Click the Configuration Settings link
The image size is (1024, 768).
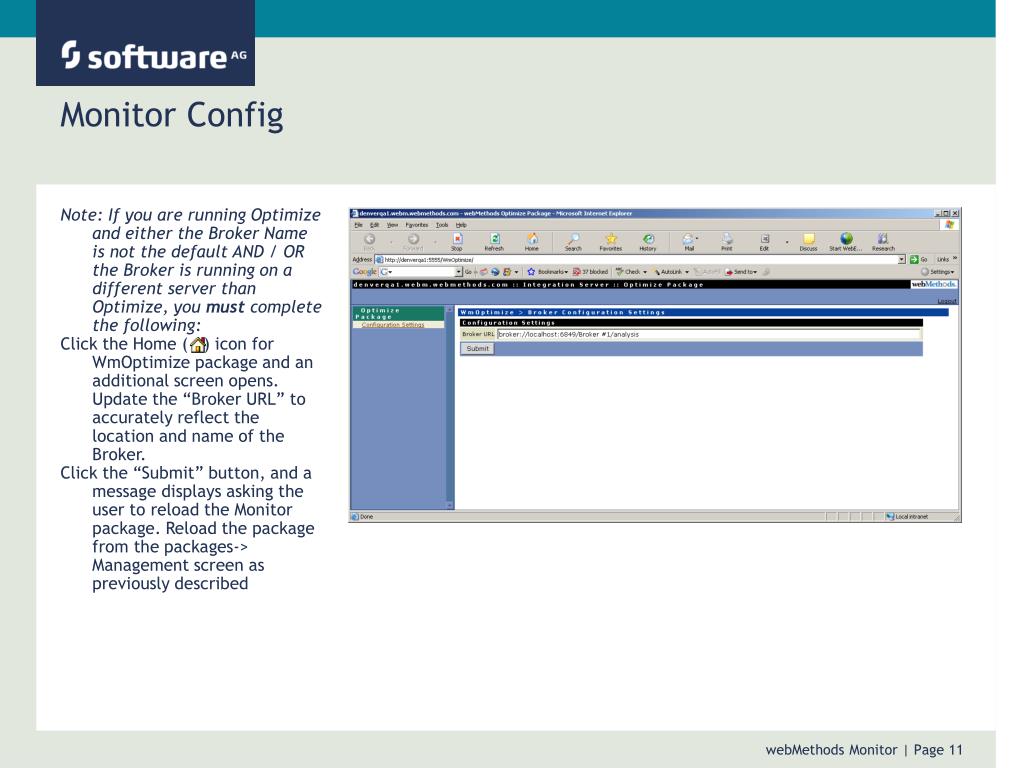(x=393, y=325)
